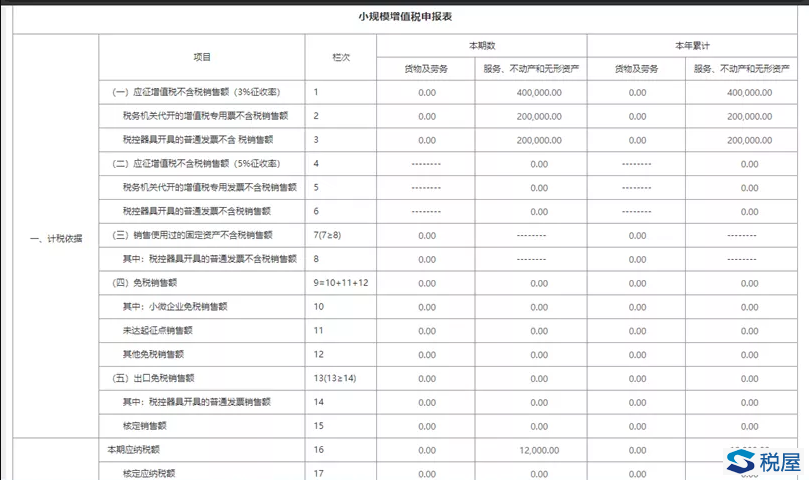Image resolution: width=809 pixels, height=480 pixels.
Task: Select row label (五) 出口免税销售额
Action: (x=153, y=378)
